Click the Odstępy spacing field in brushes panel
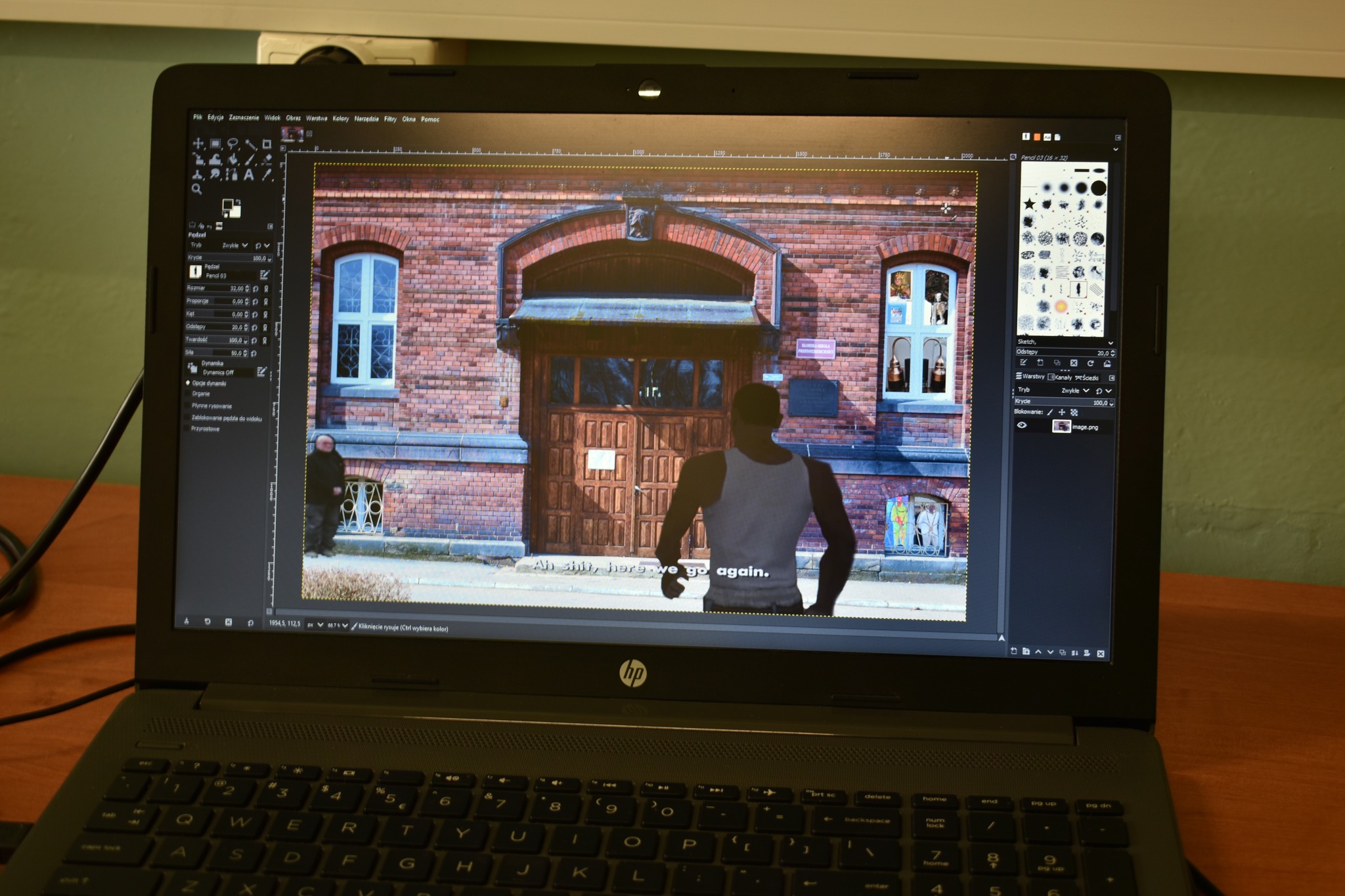The image size is (1345, 896). pyautogui.click(x=1066, y=352)
